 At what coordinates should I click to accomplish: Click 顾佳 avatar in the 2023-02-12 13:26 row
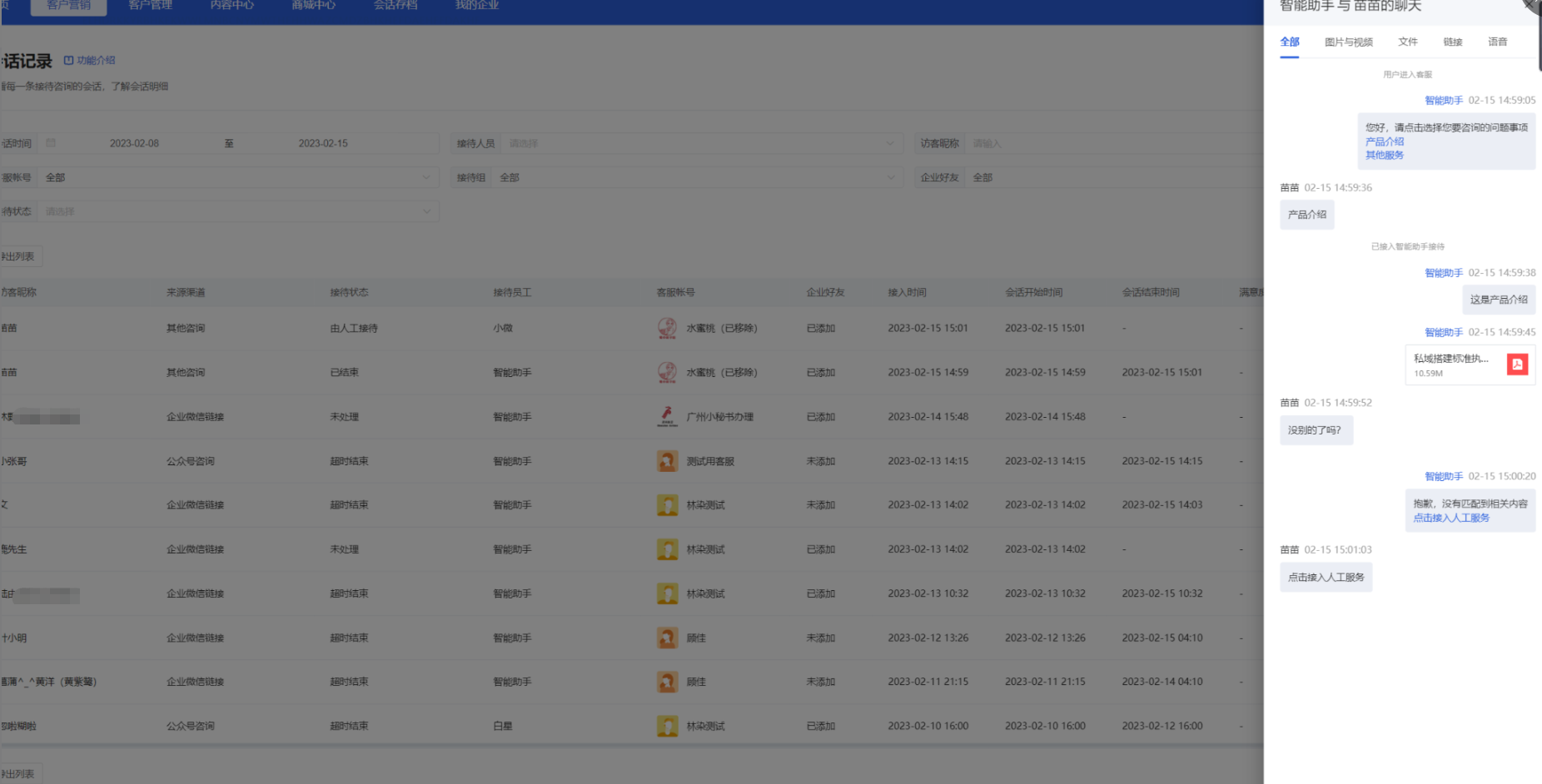pyautogui.click(x=667, y=638)
